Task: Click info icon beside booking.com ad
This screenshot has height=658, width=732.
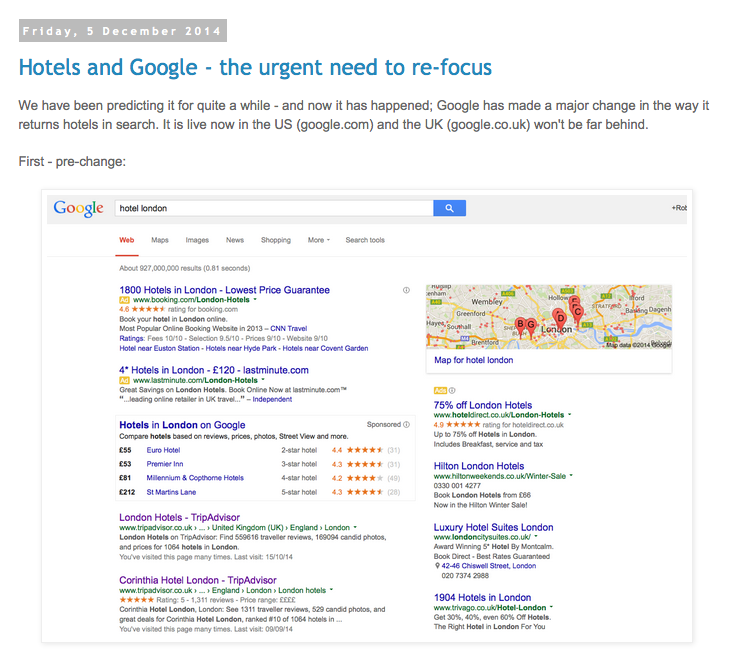Action: [406, 290]
